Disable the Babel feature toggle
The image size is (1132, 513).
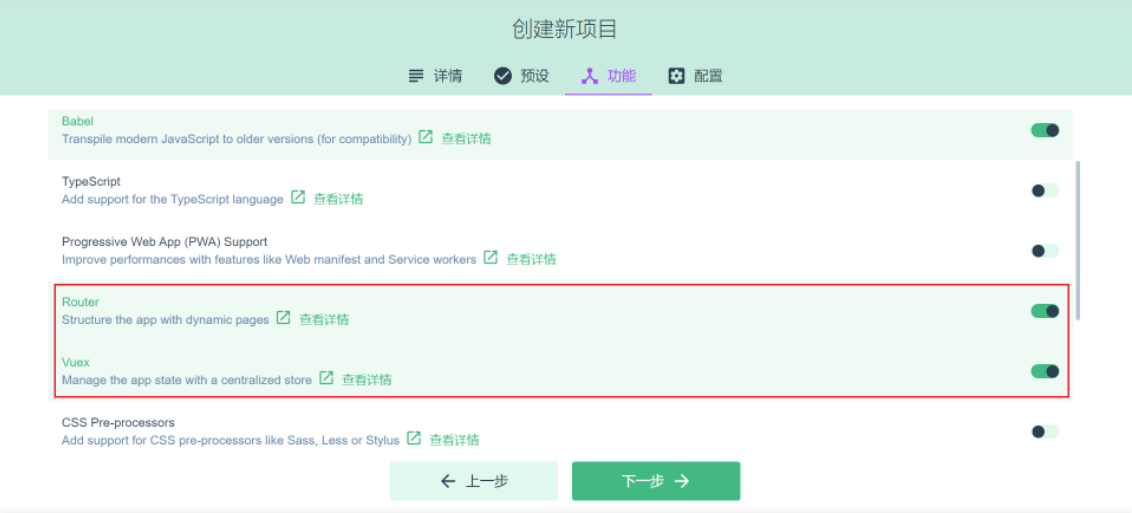[x=1045, y=131]
